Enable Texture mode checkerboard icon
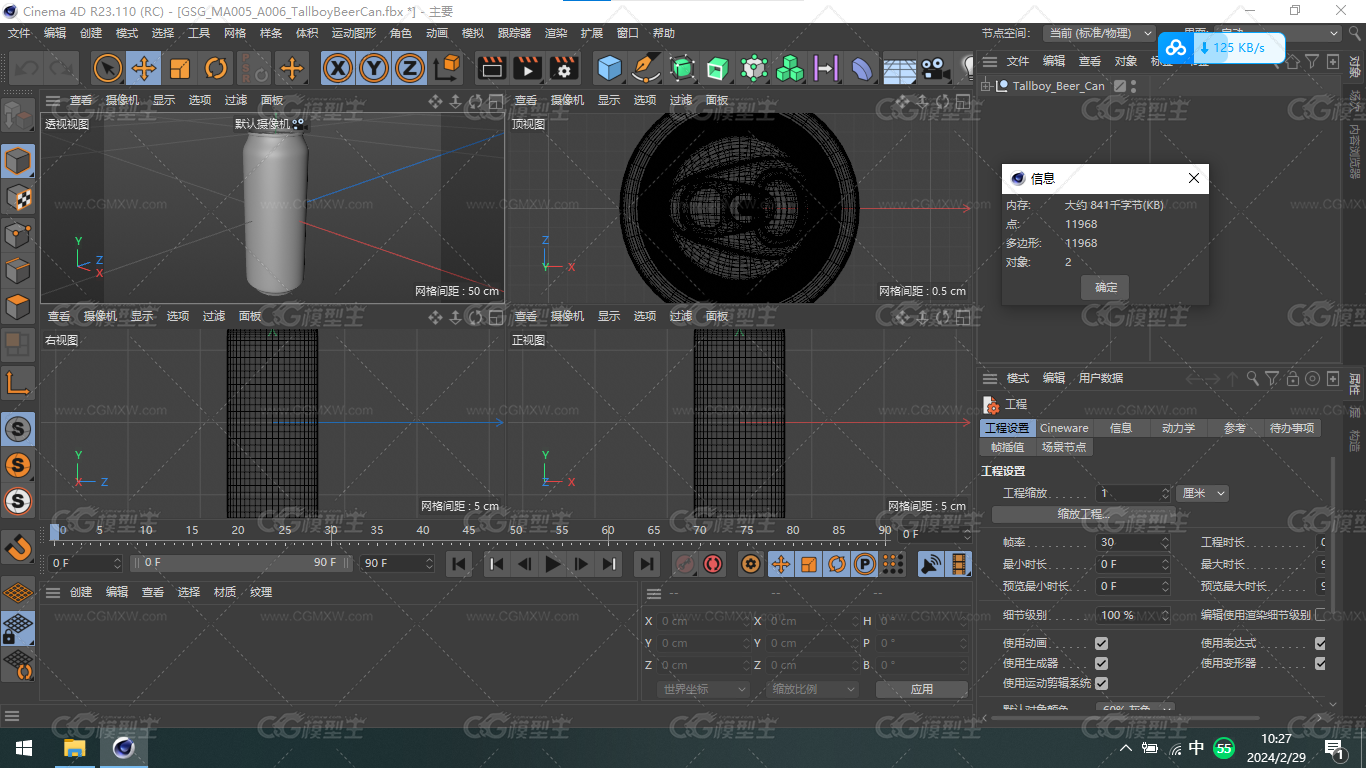 (x=18, y=198)
